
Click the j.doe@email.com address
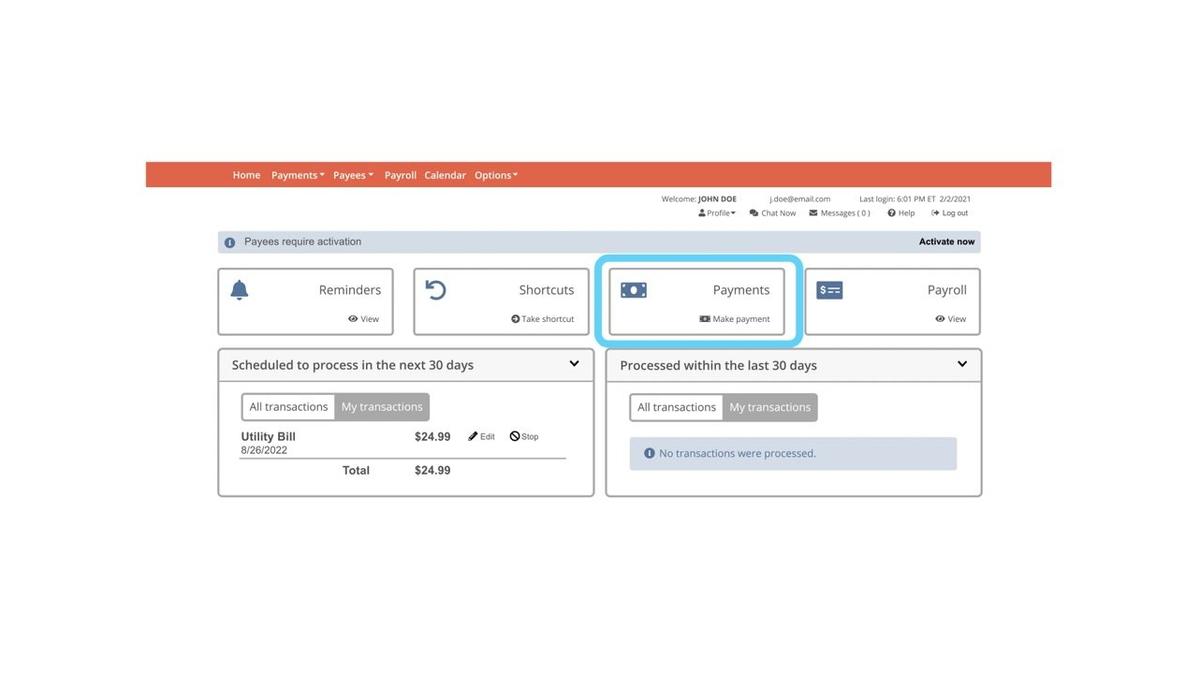tap(800, 199)
